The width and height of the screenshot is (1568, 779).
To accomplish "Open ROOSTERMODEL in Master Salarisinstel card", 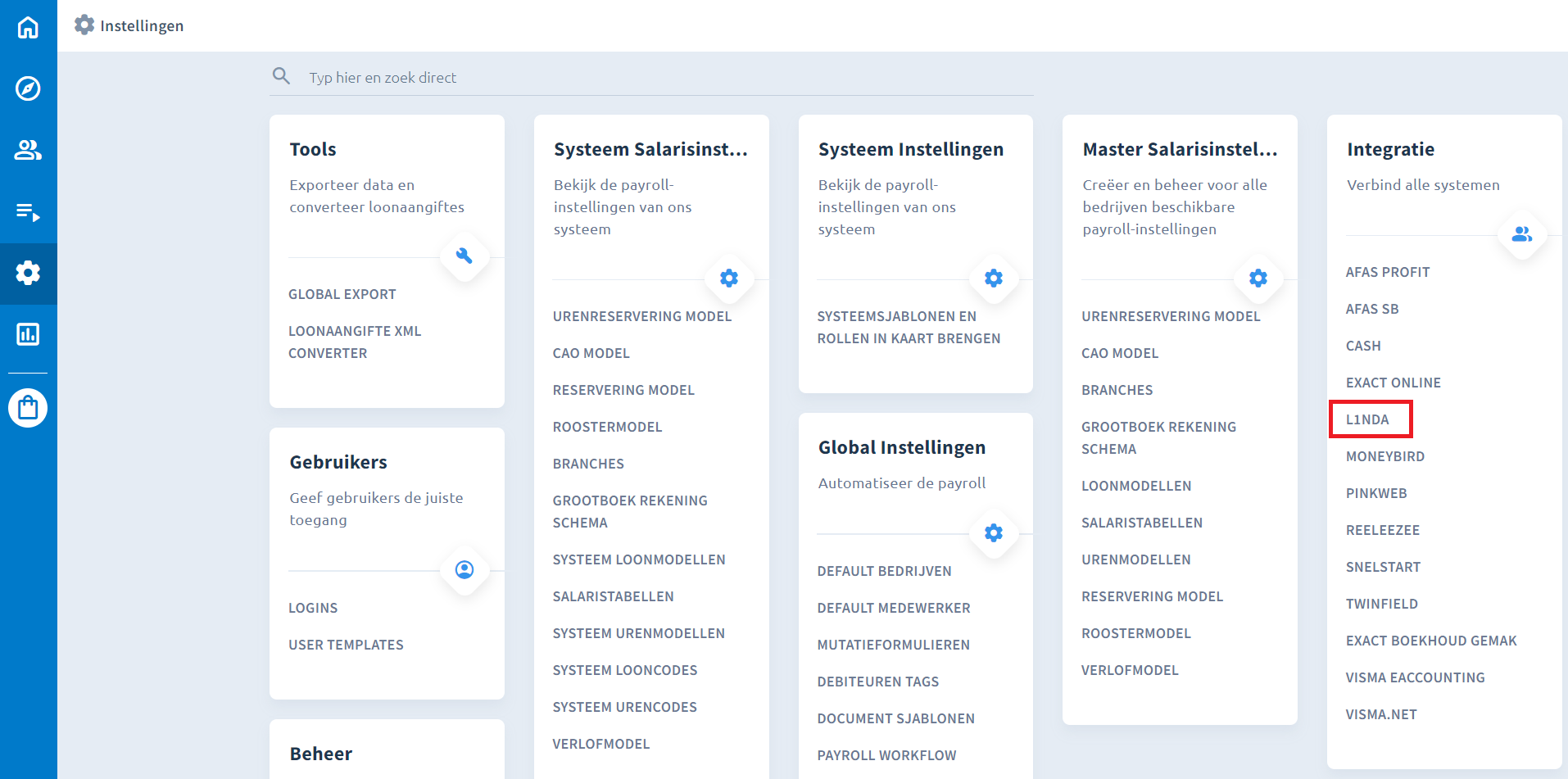I will coord(1136,633).
